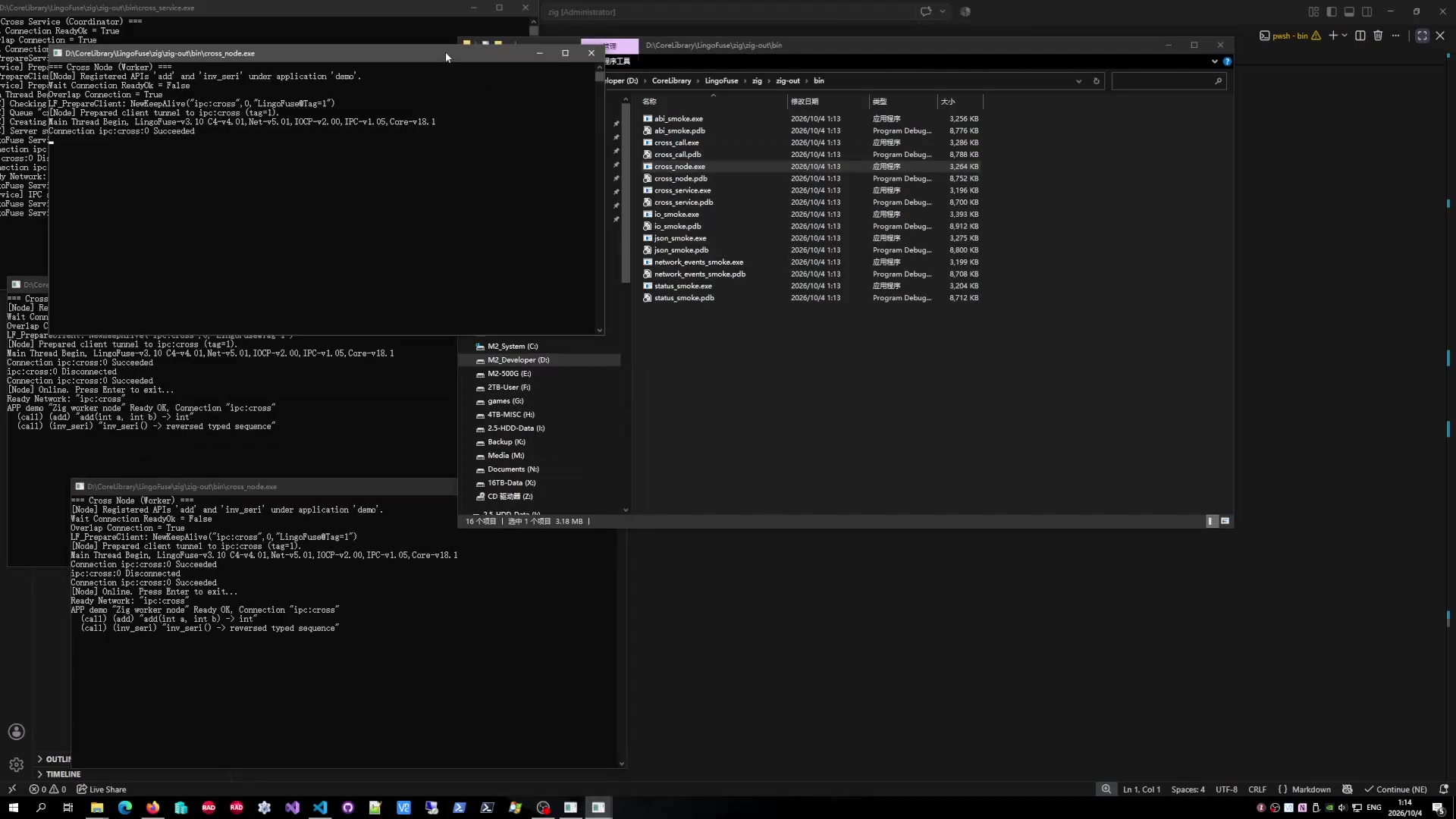Toggle the primary side bar layout button
The width and height of the screenshot is (1456, 819).
[1332, 12]
